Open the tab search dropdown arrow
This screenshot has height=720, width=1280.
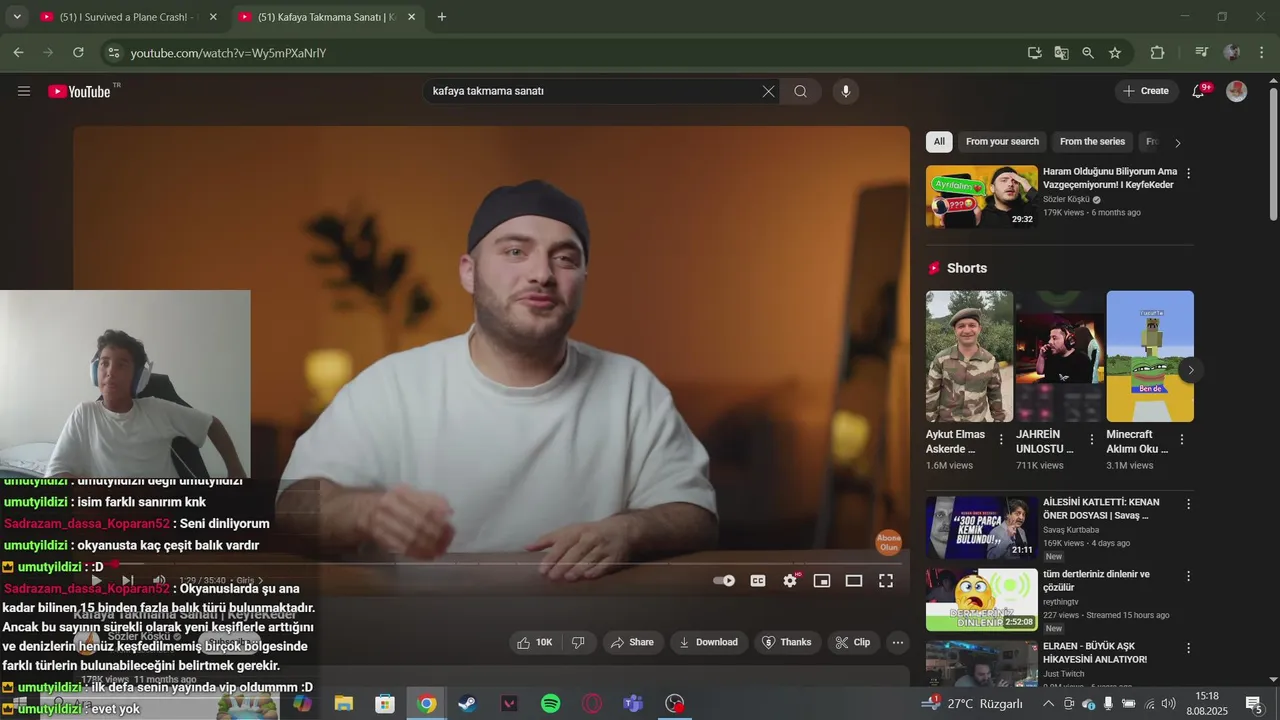17,17
